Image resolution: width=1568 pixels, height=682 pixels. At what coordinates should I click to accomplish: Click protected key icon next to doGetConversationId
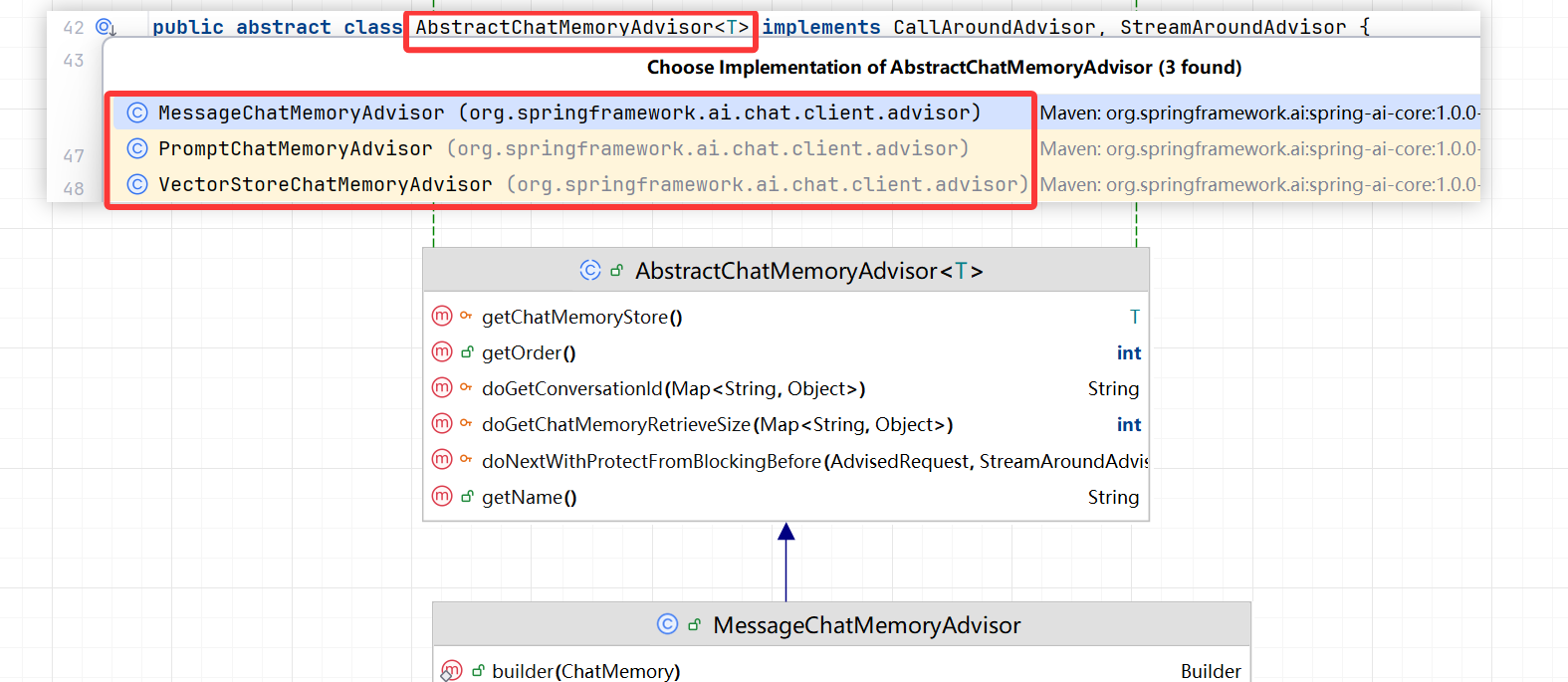[466, 387]
